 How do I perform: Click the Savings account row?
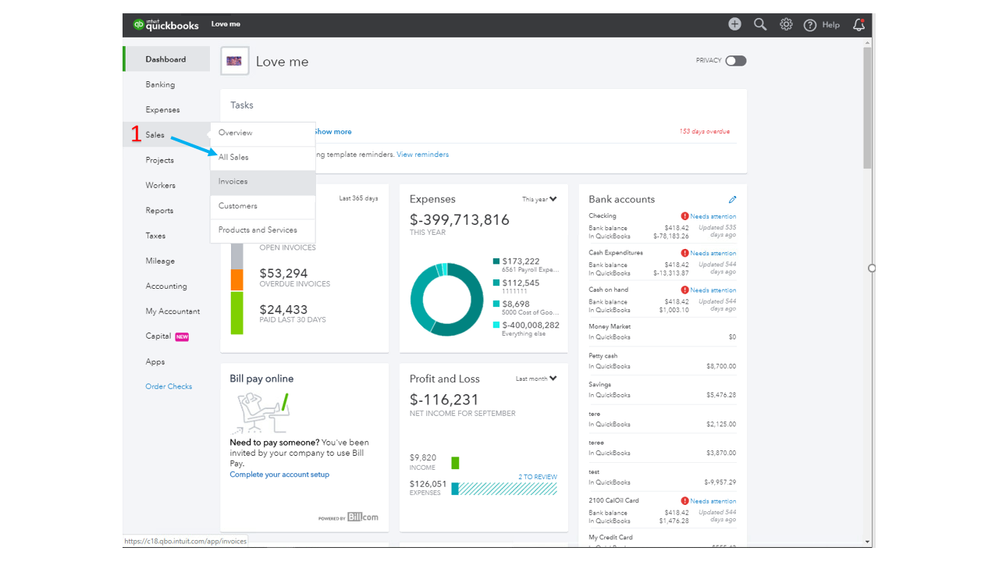[662, 390]
